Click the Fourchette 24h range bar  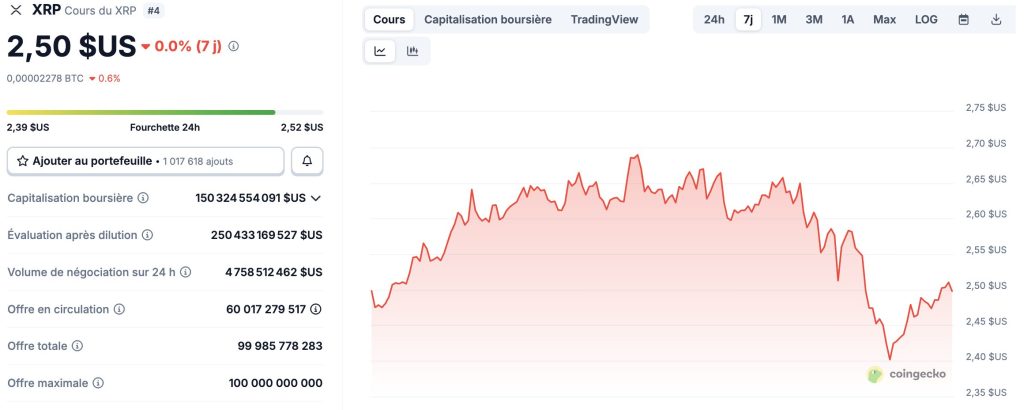point(164,112)
